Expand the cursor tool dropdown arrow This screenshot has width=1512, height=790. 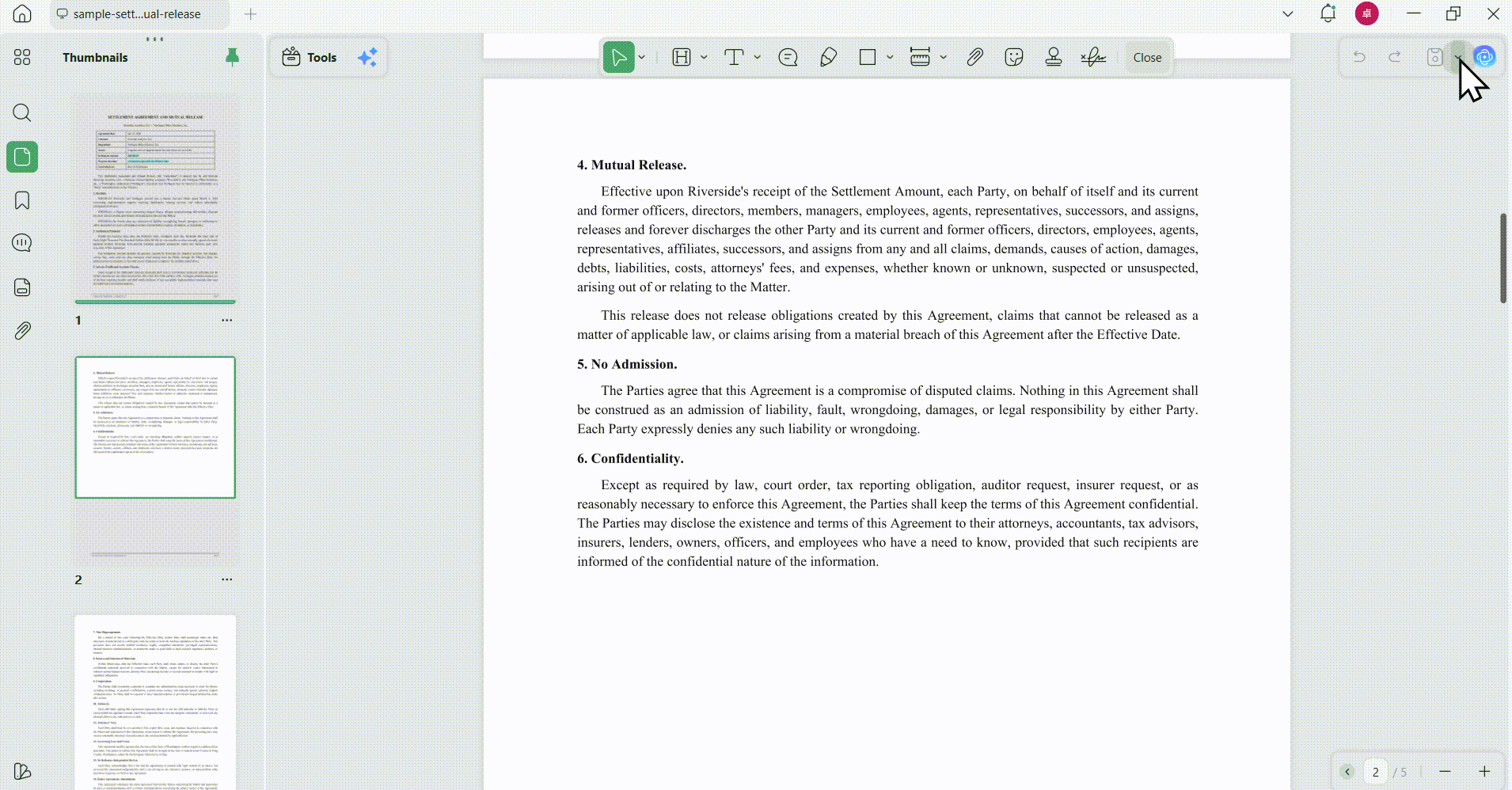(x=642, y=57)
